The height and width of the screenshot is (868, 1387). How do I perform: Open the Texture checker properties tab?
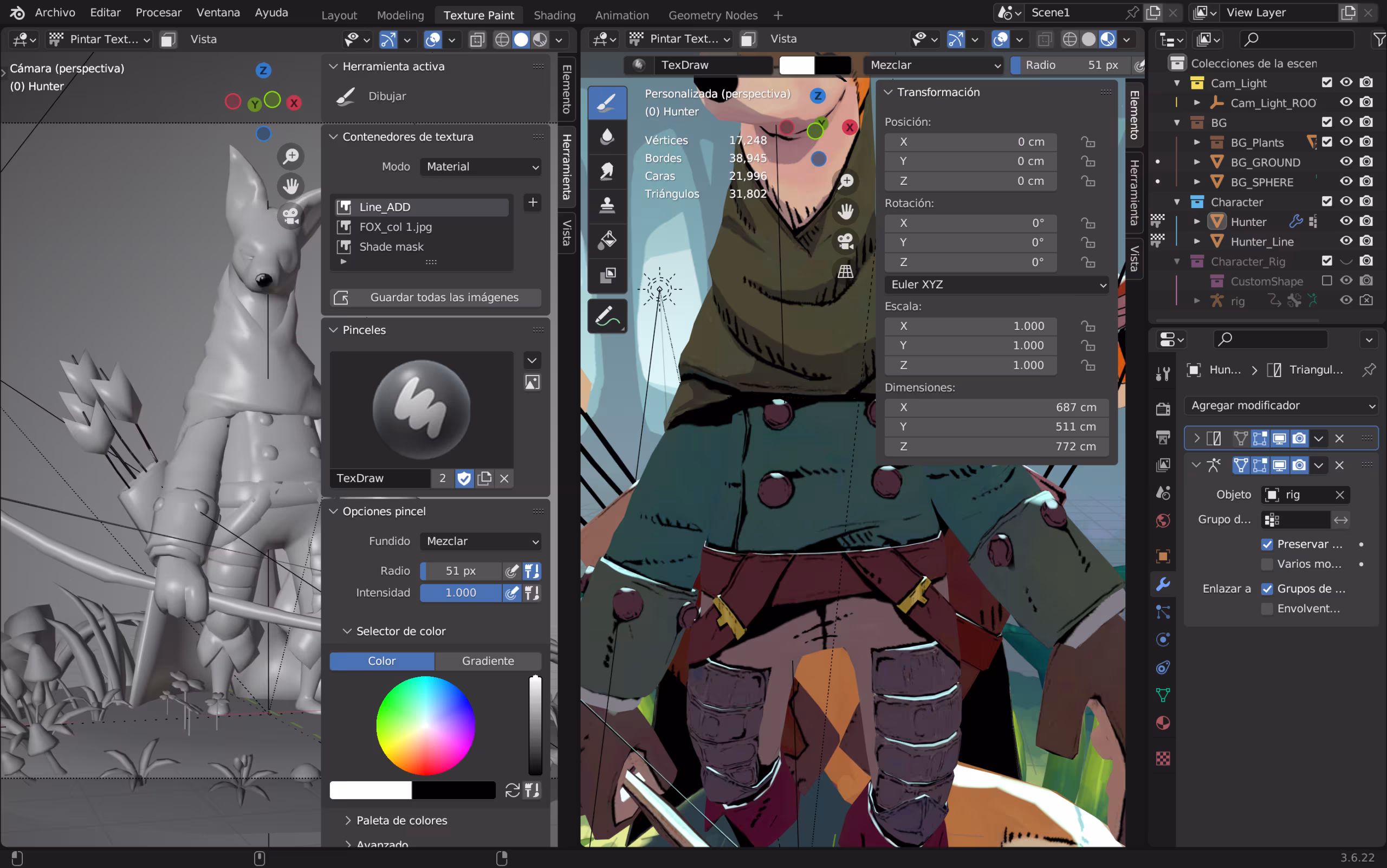pyautogui.click(x=1163, y=759)
